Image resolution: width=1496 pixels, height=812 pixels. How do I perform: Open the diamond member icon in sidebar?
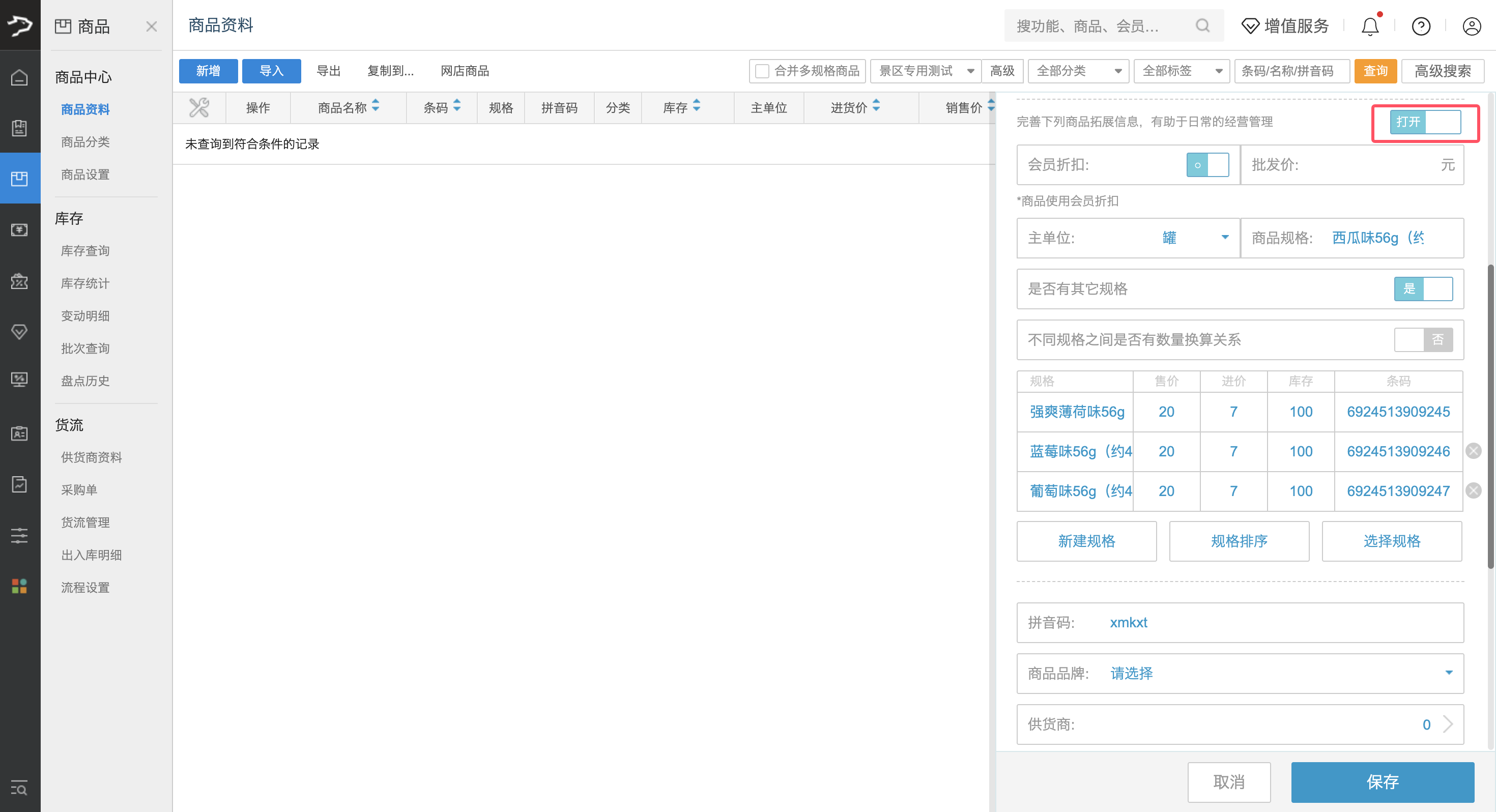click(20, 332)
